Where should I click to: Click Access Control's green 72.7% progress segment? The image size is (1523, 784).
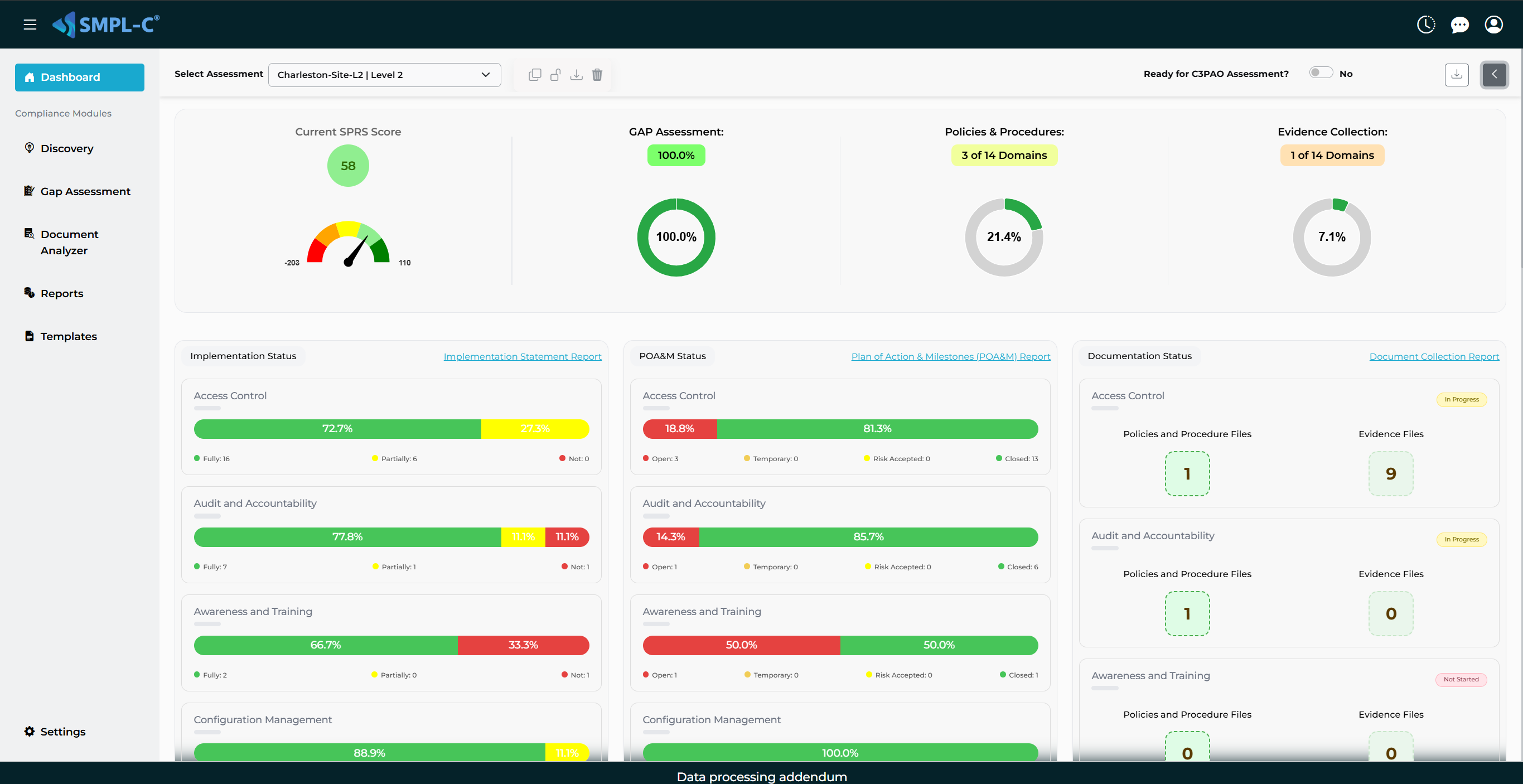click(x=337, y=429)
